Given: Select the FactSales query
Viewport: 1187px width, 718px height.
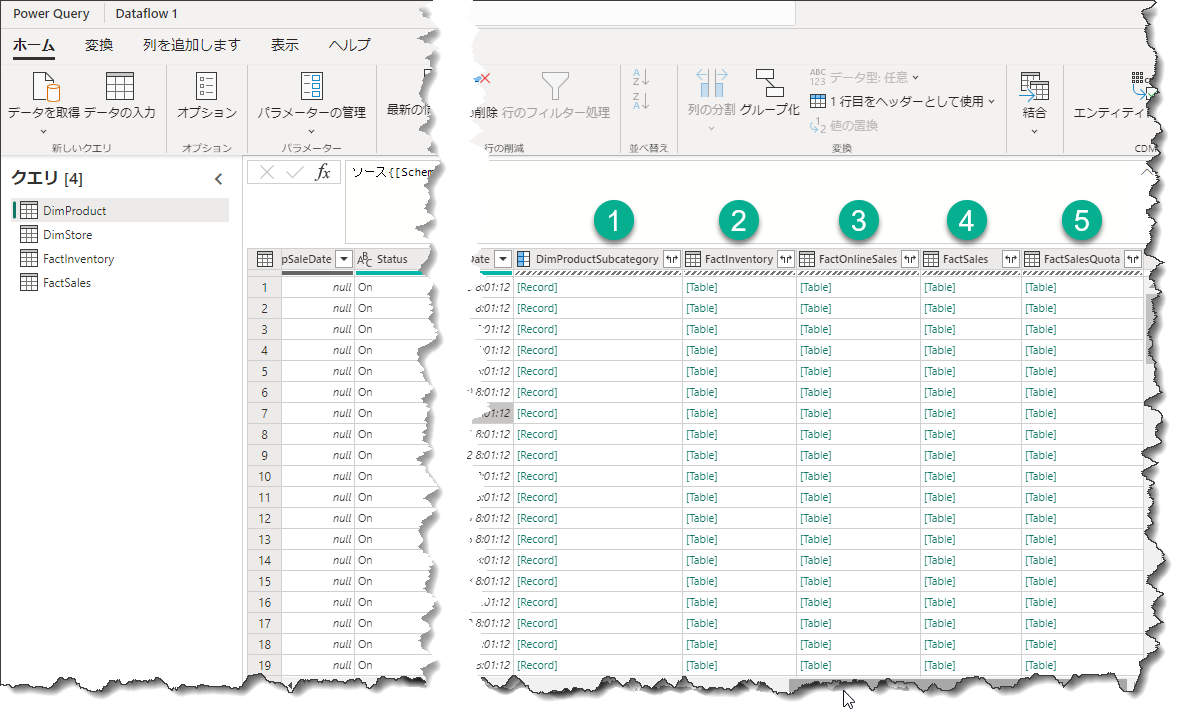Looking at the screenshot, I should (120, 283).
